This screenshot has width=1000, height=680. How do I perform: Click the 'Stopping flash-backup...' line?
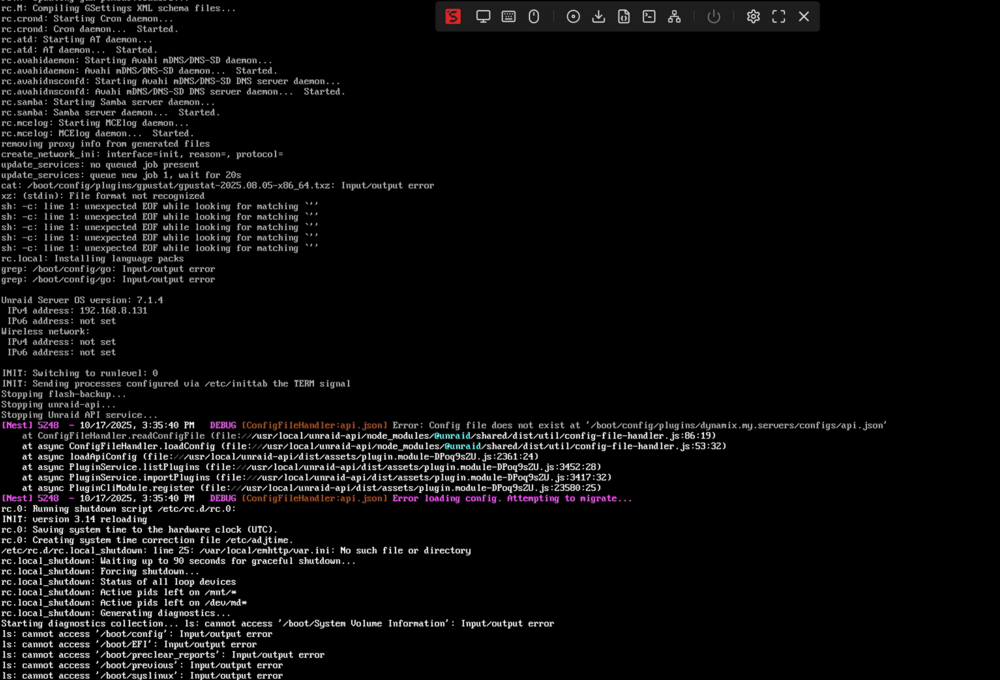(64, 394)
